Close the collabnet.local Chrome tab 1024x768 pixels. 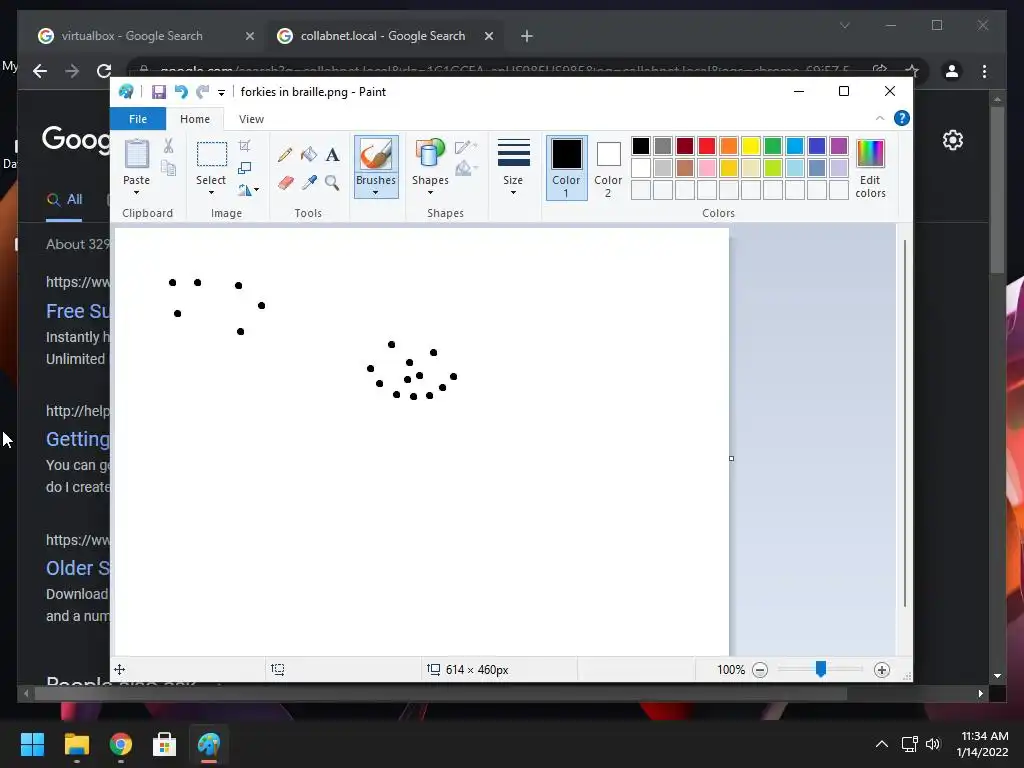click(489, 36)
